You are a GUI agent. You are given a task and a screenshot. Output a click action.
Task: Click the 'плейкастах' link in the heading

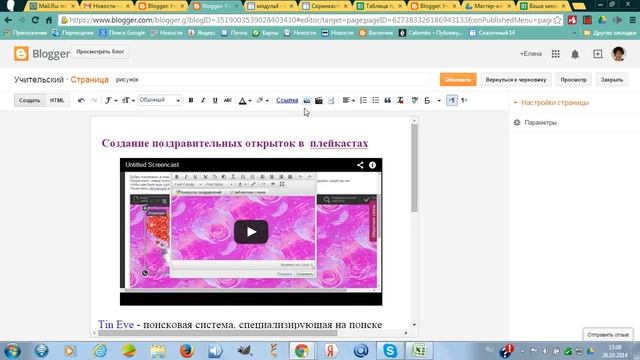pos(339,143)
